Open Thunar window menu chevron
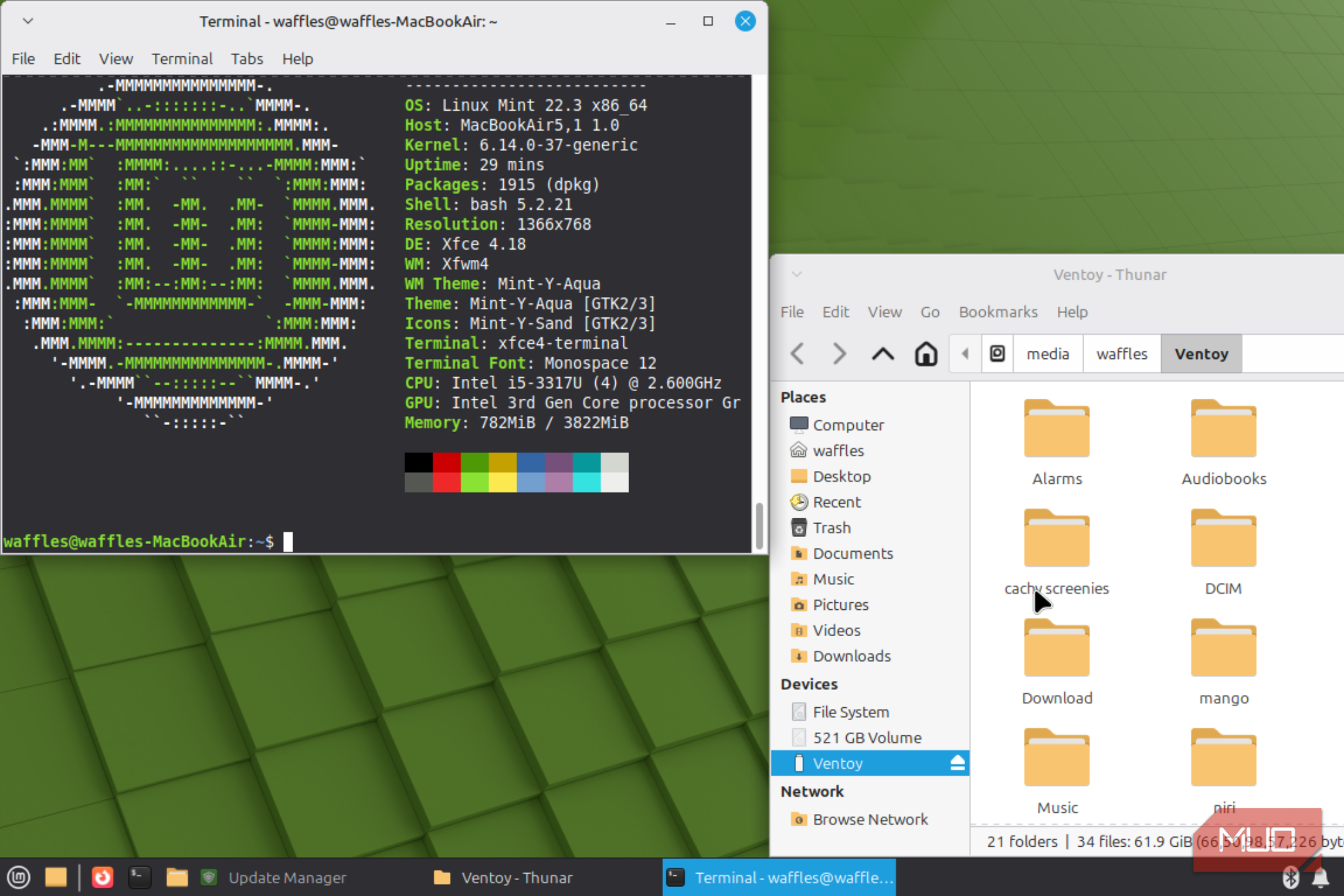Screen dimensions: 1344x896 tap(797, 275)
